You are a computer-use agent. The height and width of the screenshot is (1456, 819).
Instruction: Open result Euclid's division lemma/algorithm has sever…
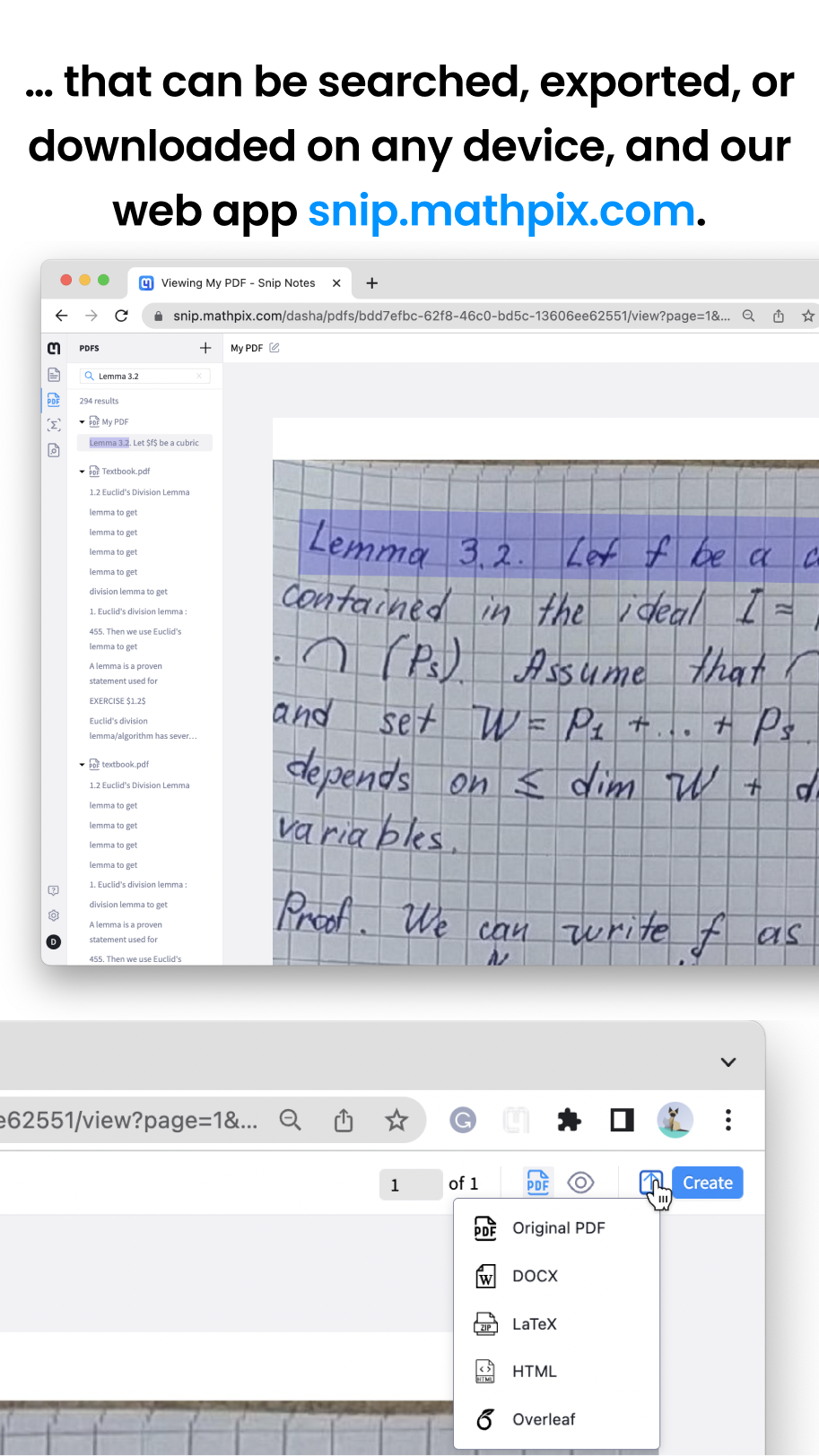[x=144, y=728]
